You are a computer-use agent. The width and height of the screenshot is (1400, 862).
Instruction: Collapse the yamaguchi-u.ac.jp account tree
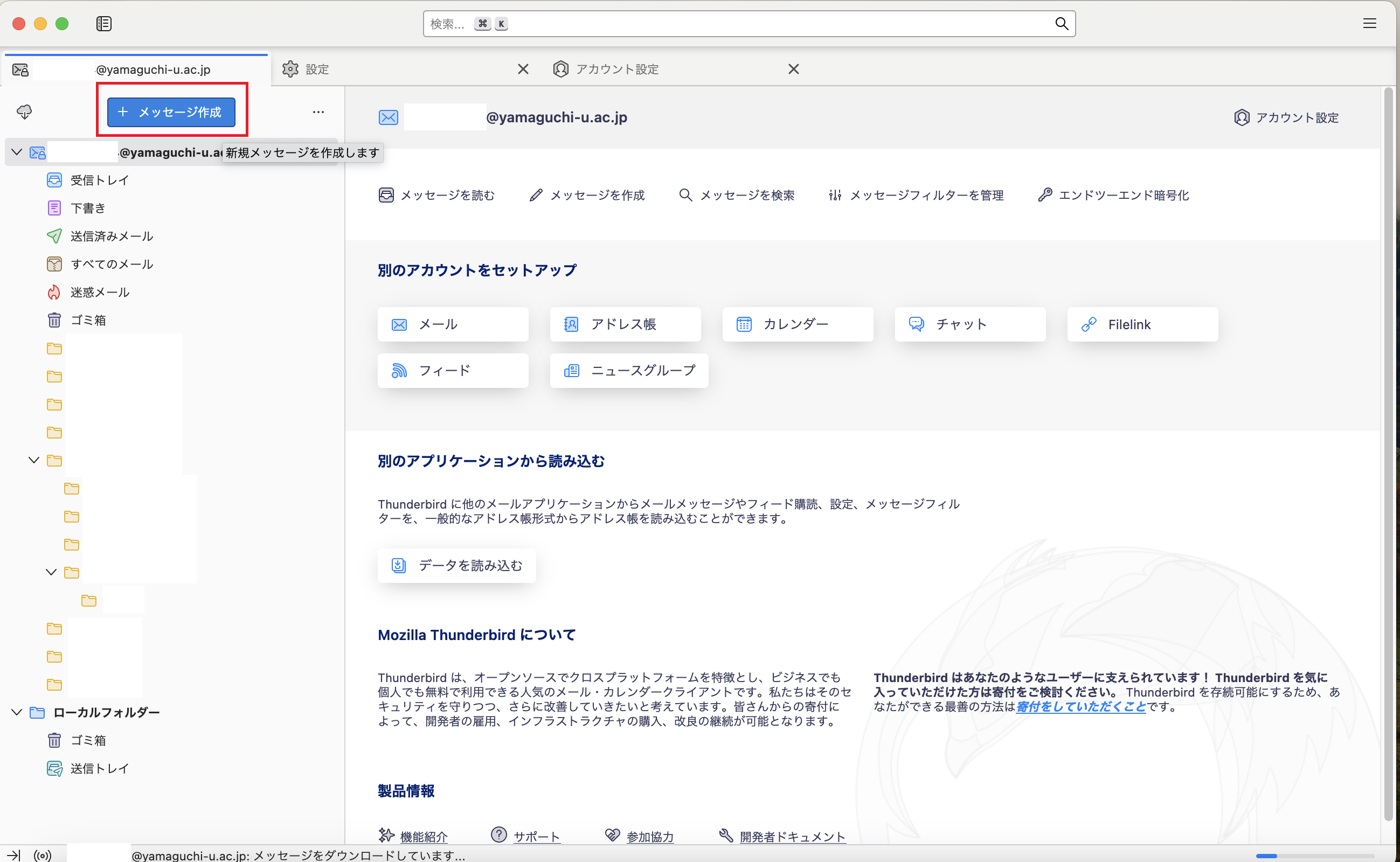click(x=17, y=152)
